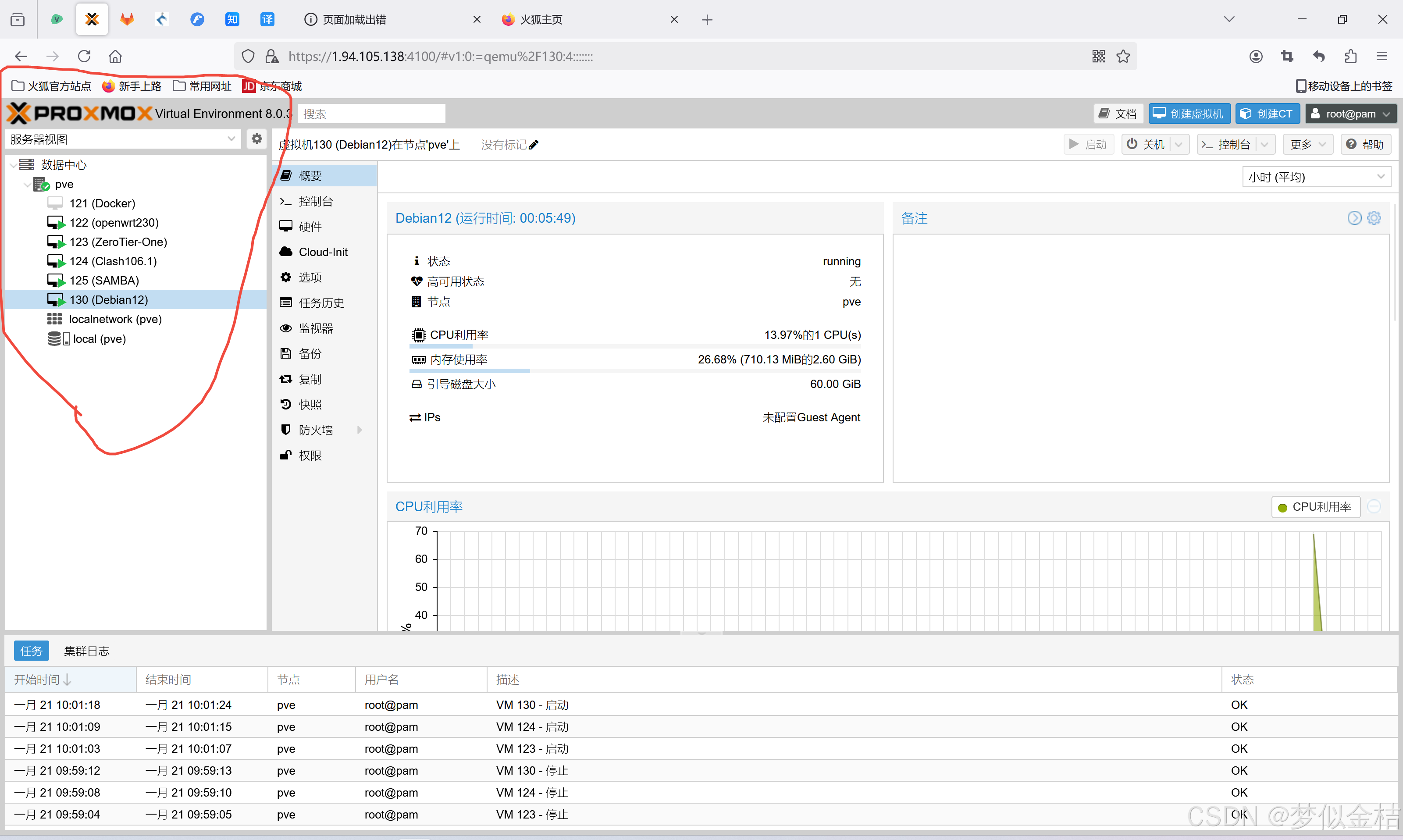Toggle CPU利用率 legend series

click(1315, 507)
